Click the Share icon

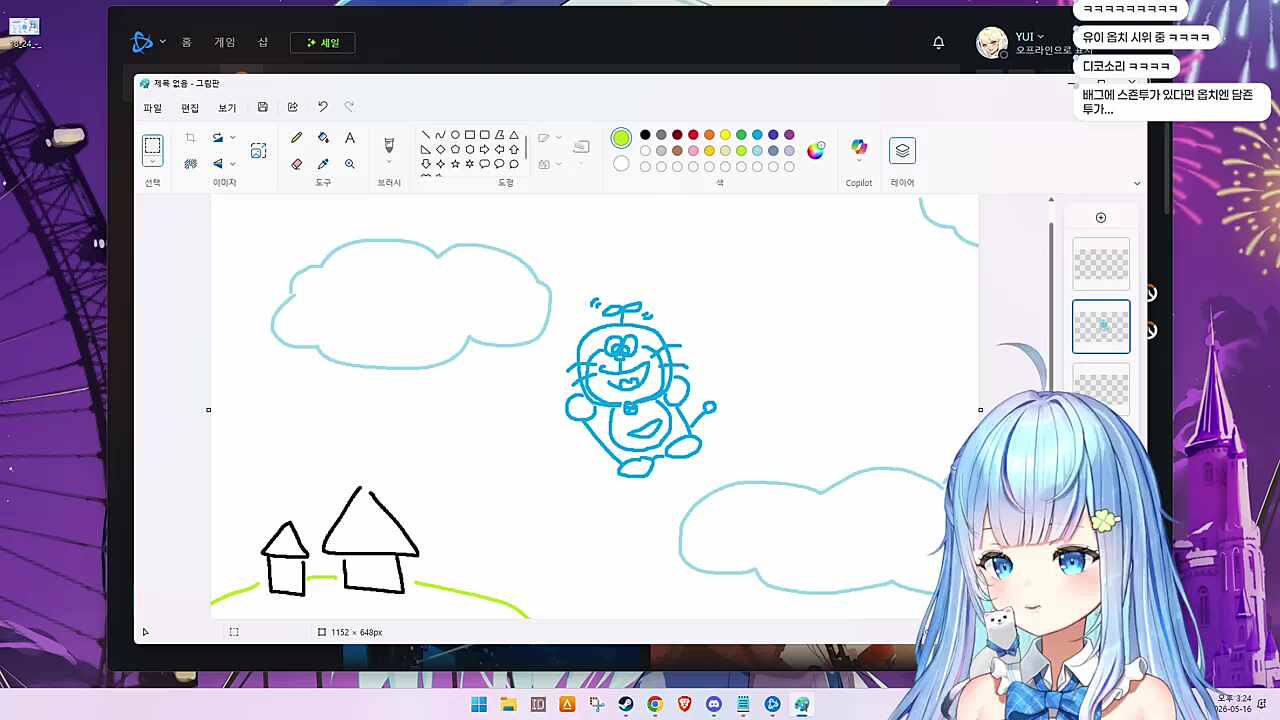(292, 107)
